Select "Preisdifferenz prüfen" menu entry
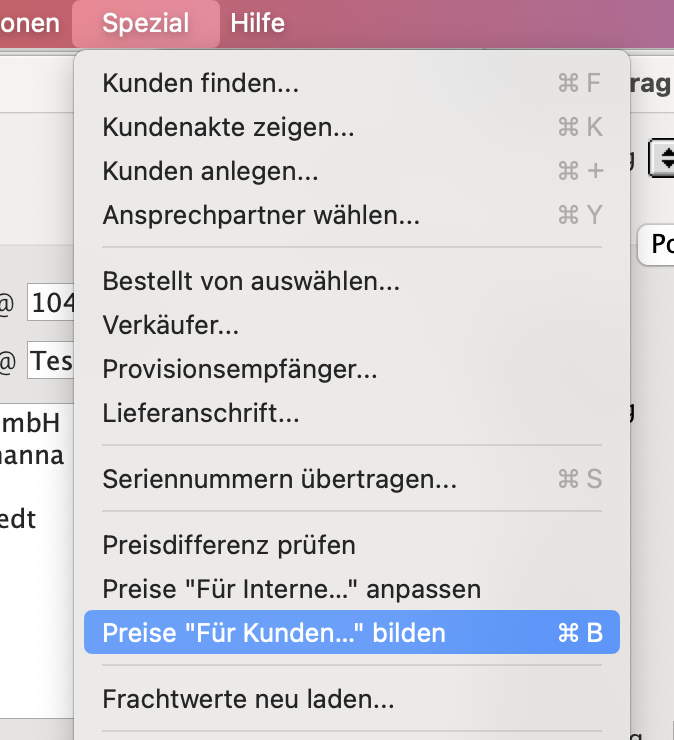This screenshot has width=674, height=740. point(229,545)
